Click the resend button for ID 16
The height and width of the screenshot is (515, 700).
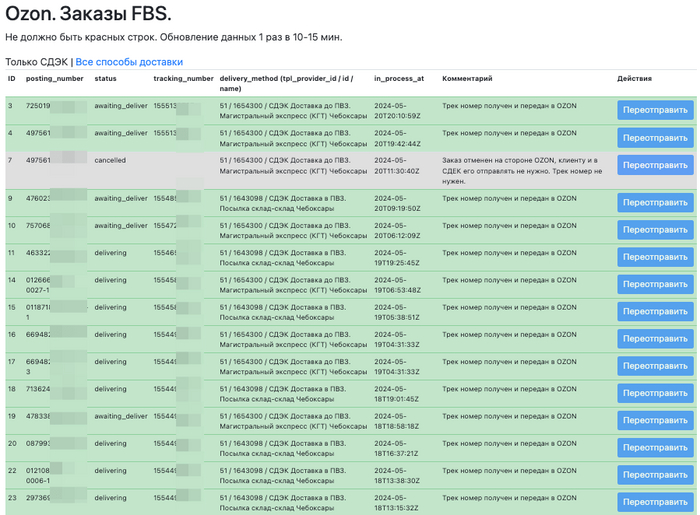click(654, 339)
